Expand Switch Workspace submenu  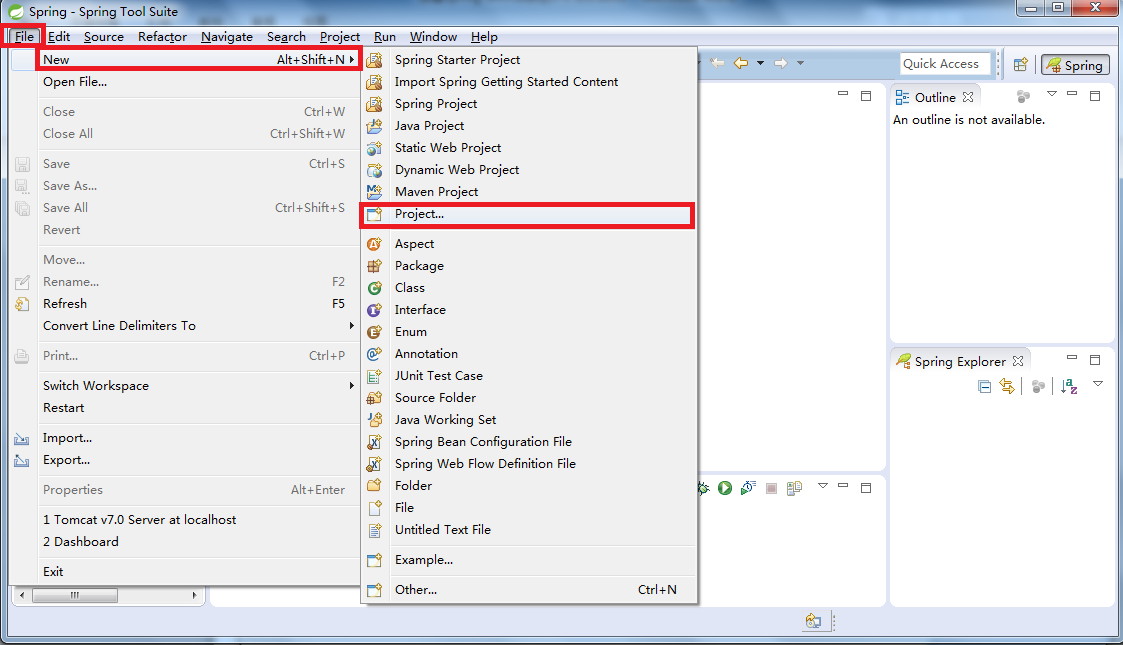point(185,386)
